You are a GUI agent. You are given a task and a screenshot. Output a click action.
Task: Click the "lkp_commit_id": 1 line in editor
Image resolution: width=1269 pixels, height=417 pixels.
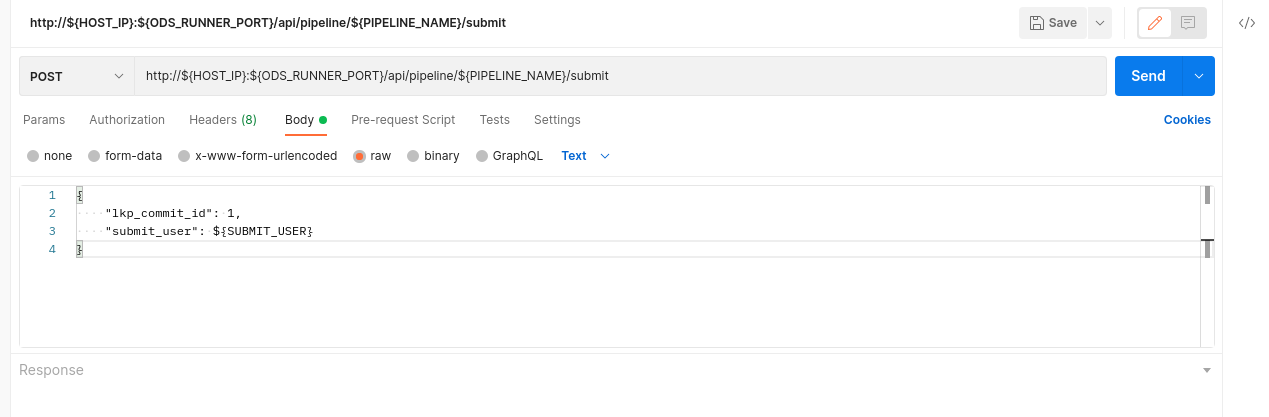point(173,213)
